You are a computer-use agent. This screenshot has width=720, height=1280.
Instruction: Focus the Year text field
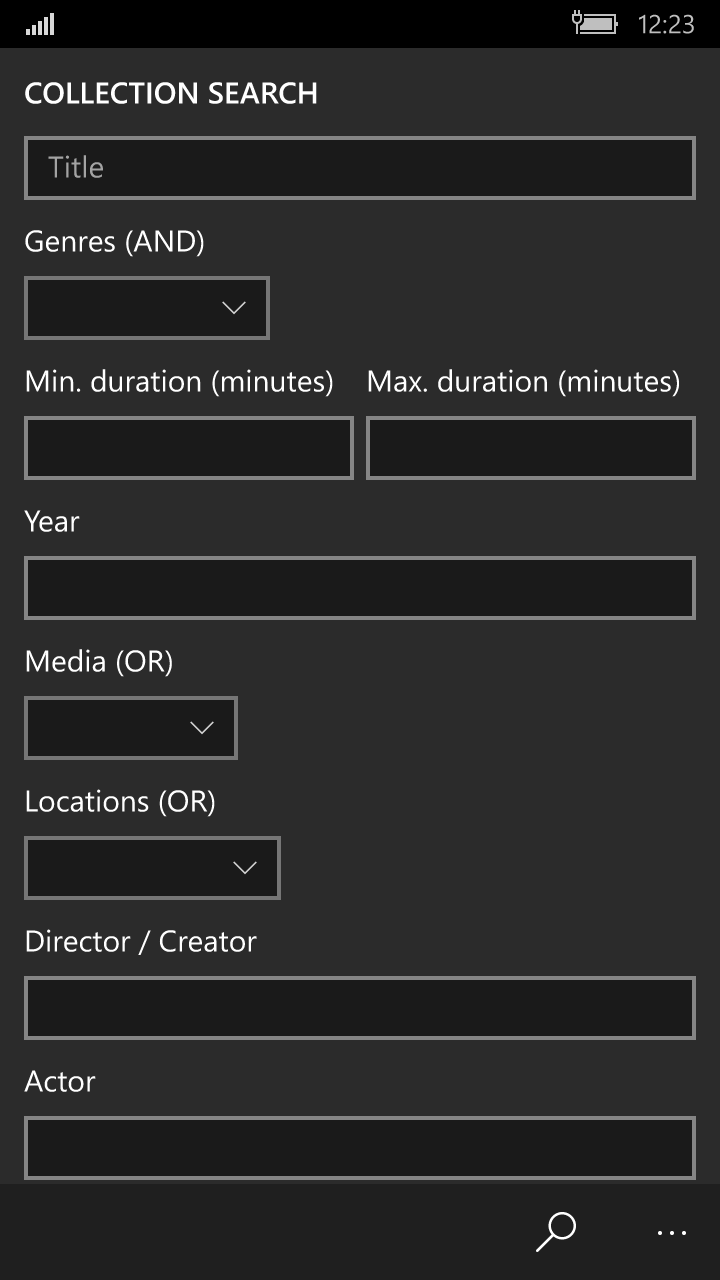(x=359, y=588)
